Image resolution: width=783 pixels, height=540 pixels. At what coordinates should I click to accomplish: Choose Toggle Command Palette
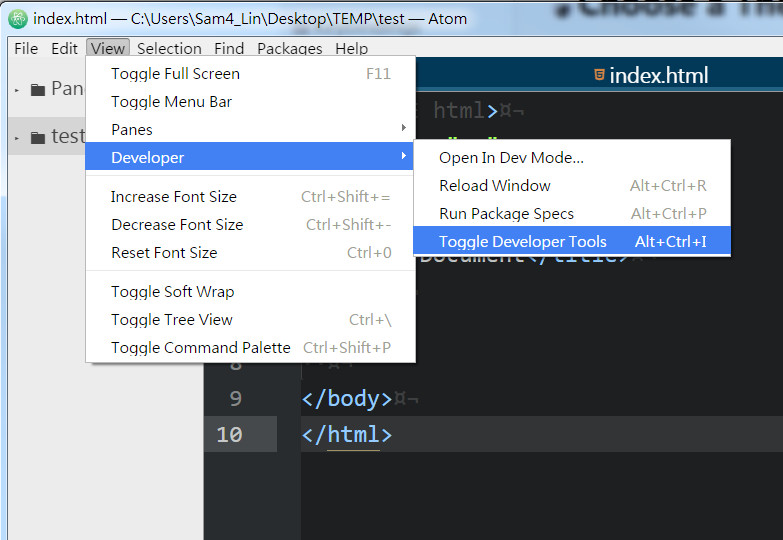coord(251,348)
